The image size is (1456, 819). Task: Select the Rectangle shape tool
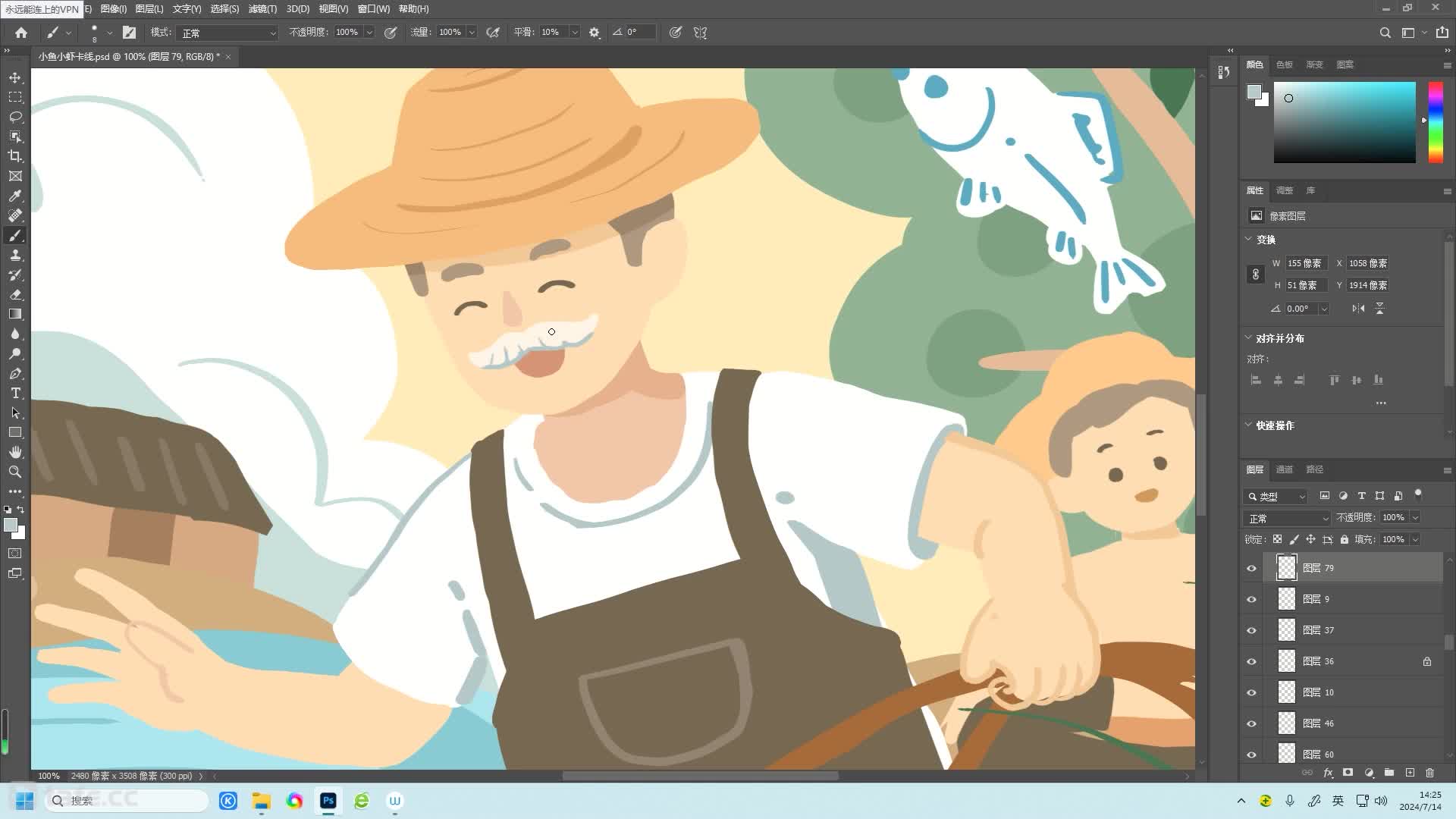click(15, 432)
